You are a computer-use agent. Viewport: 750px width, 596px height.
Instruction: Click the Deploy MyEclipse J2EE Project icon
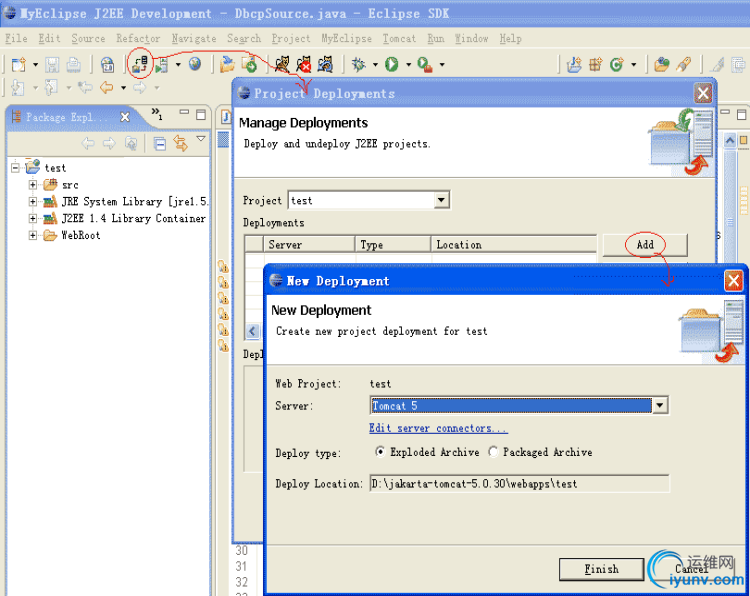[140, 64]
